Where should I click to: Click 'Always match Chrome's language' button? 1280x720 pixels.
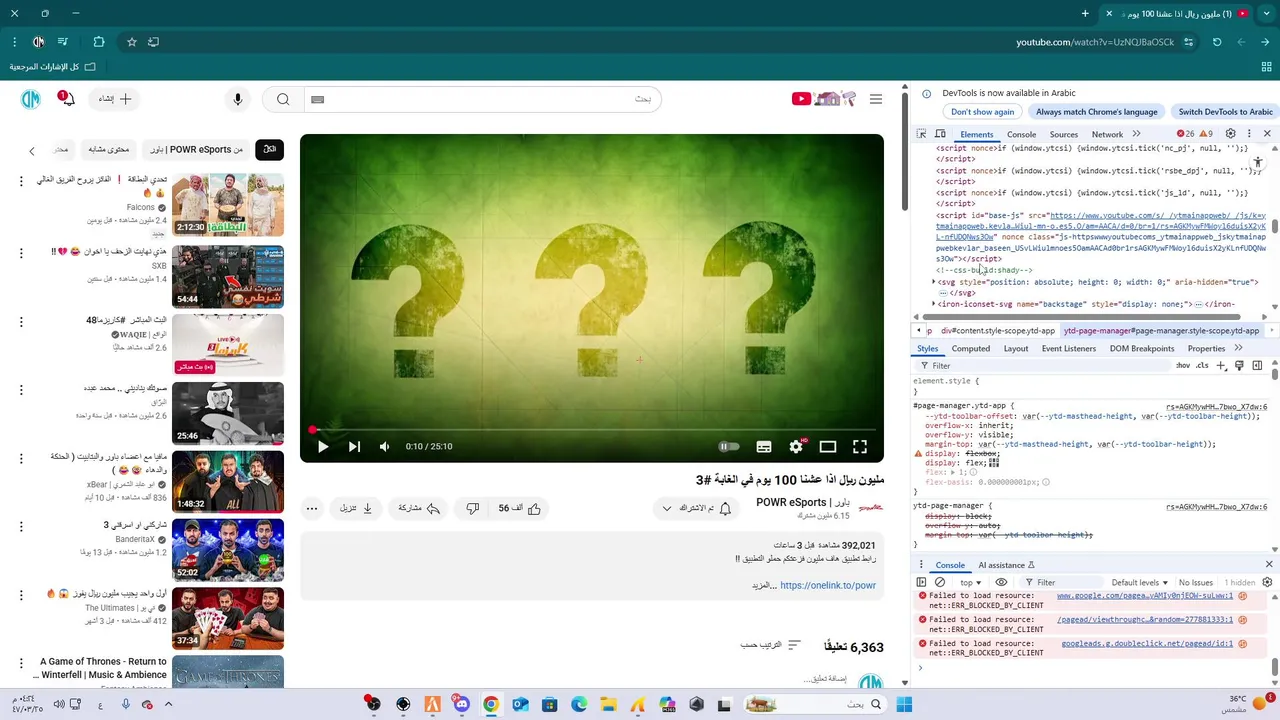point(1097,112)
